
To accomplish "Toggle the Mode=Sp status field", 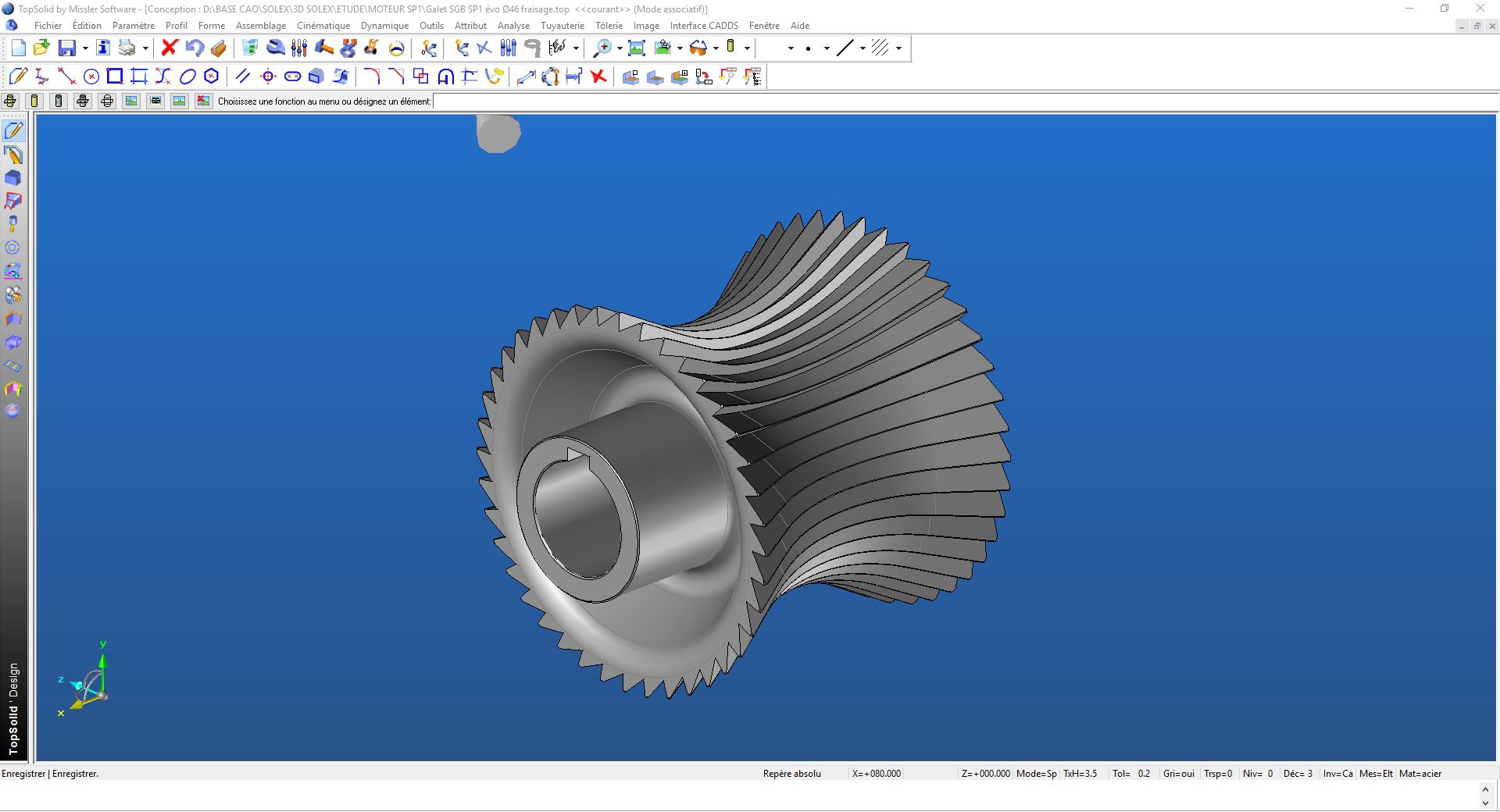I will pos(1036,774).
